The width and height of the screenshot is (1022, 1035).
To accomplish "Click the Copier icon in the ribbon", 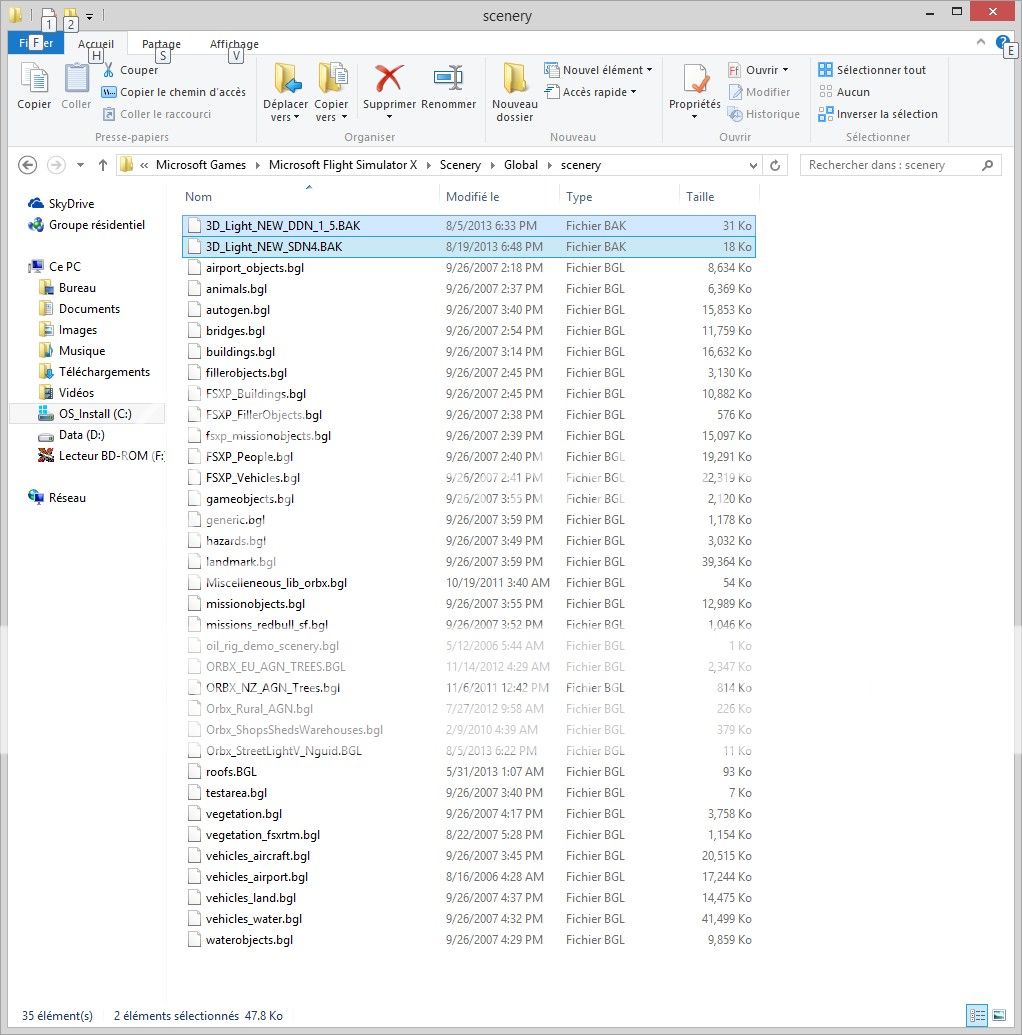I will click(x=34, y=79).
